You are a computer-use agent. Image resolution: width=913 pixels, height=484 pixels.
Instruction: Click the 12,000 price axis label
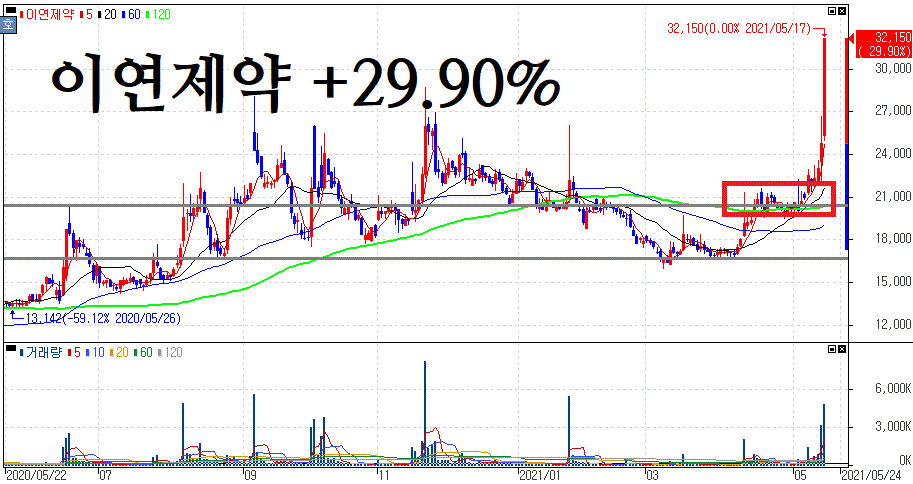click(893, 324)
